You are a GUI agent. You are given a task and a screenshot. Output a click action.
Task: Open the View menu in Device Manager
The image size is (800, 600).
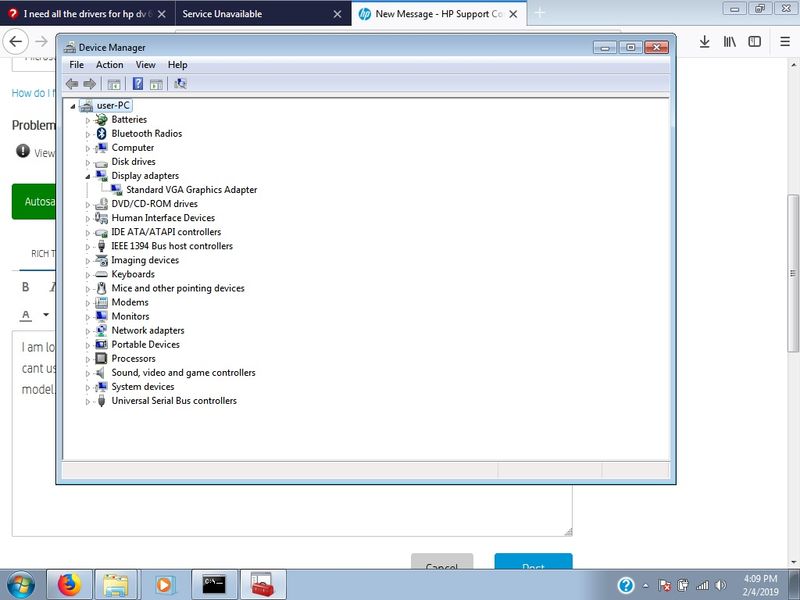(x=145, y=65)
